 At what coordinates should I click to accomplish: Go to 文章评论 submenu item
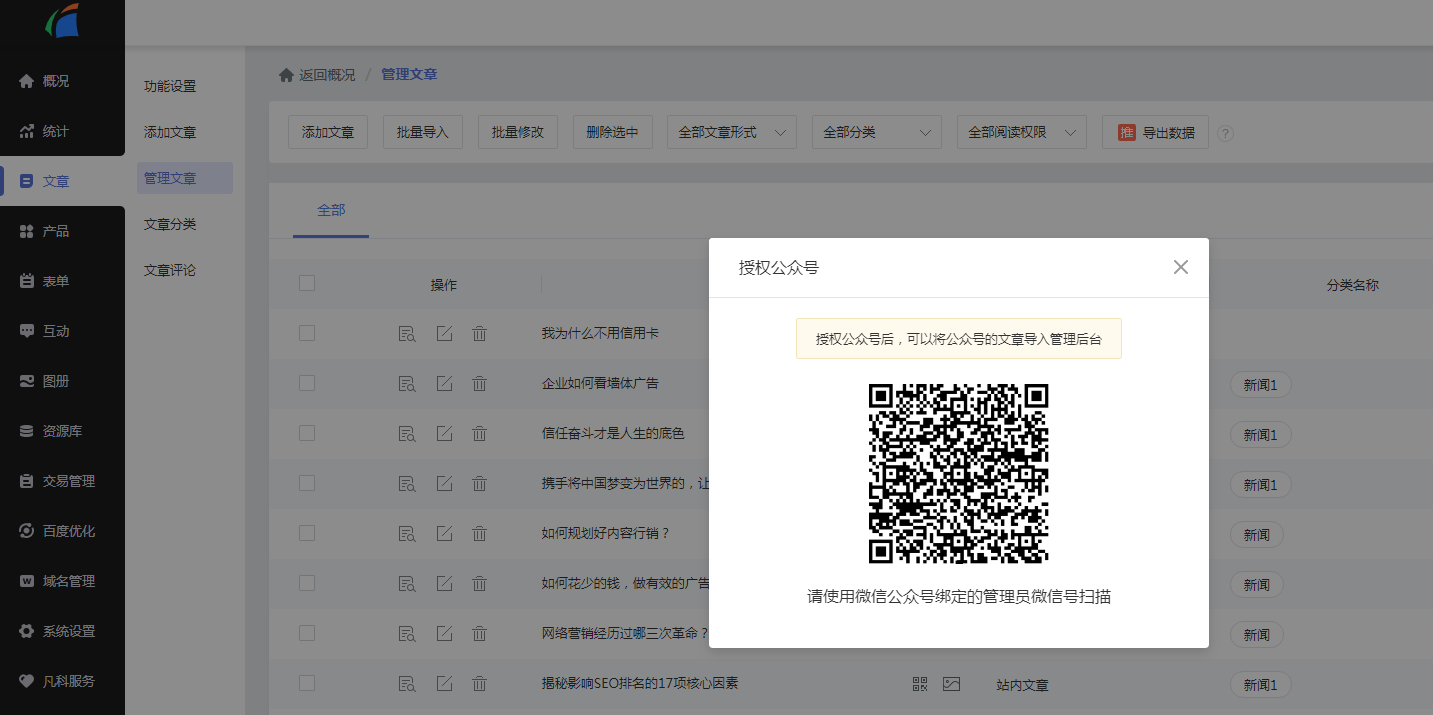pos(170,270)
